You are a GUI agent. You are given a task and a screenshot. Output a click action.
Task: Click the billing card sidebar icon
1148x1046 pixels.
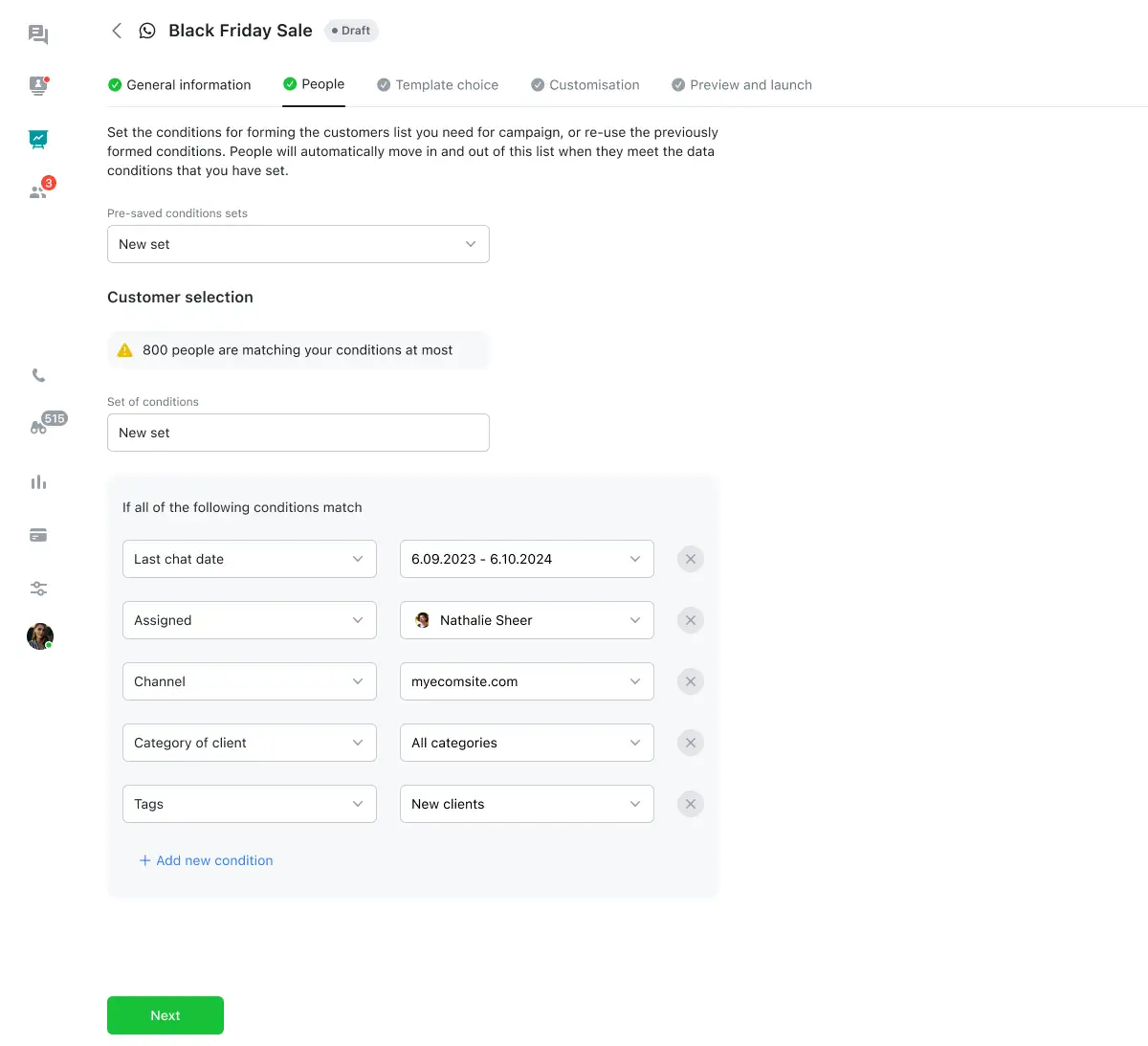click(38, 535)
